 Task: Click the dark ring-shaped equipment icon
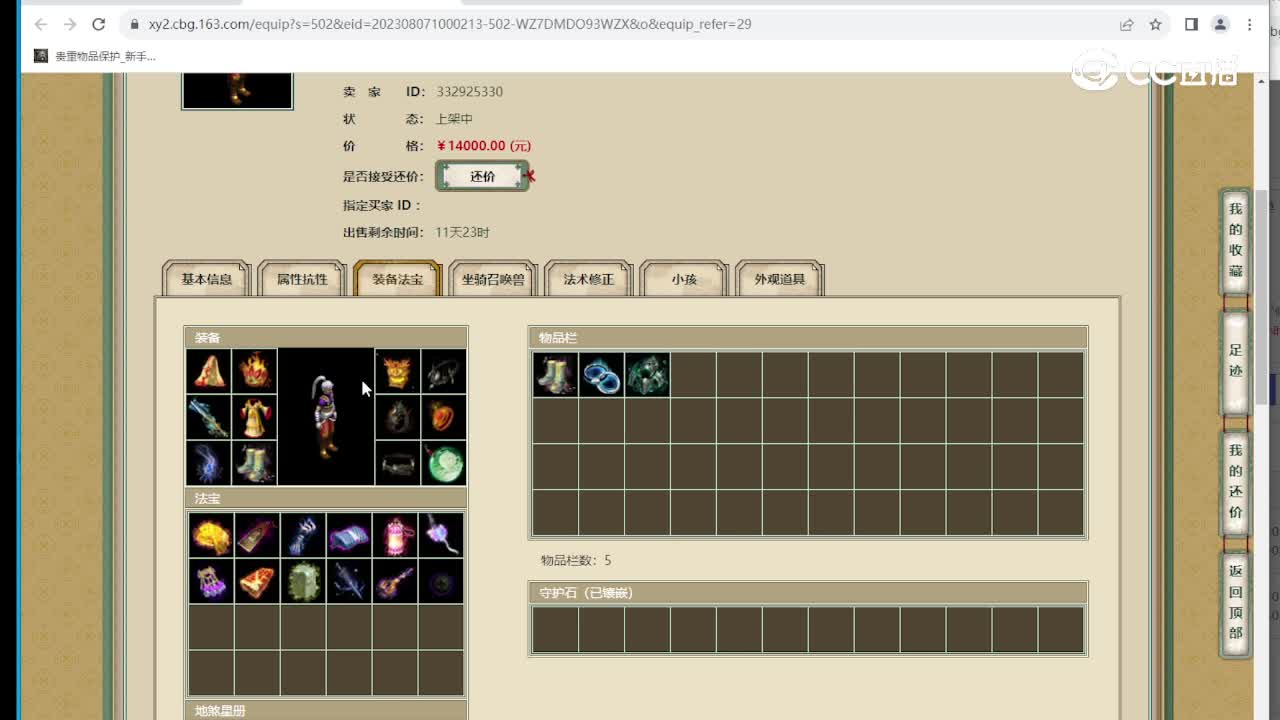click(x=397, y=417)
